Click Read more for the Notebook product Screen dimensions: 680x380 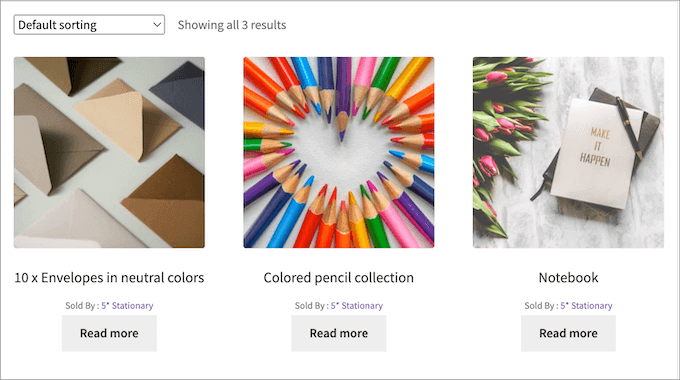click(x=568, y=333)
